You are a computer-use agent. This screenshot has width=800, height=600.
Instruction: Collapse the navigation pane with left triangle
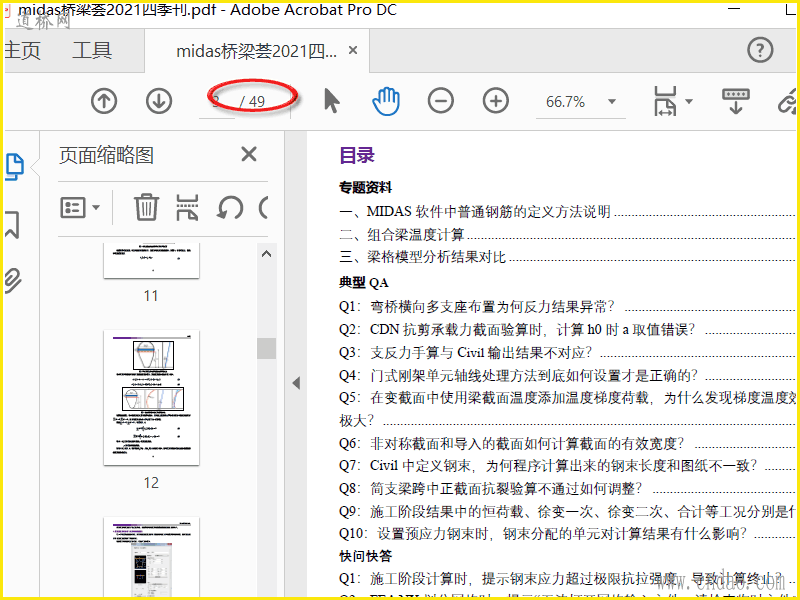(x=296, y=383)
